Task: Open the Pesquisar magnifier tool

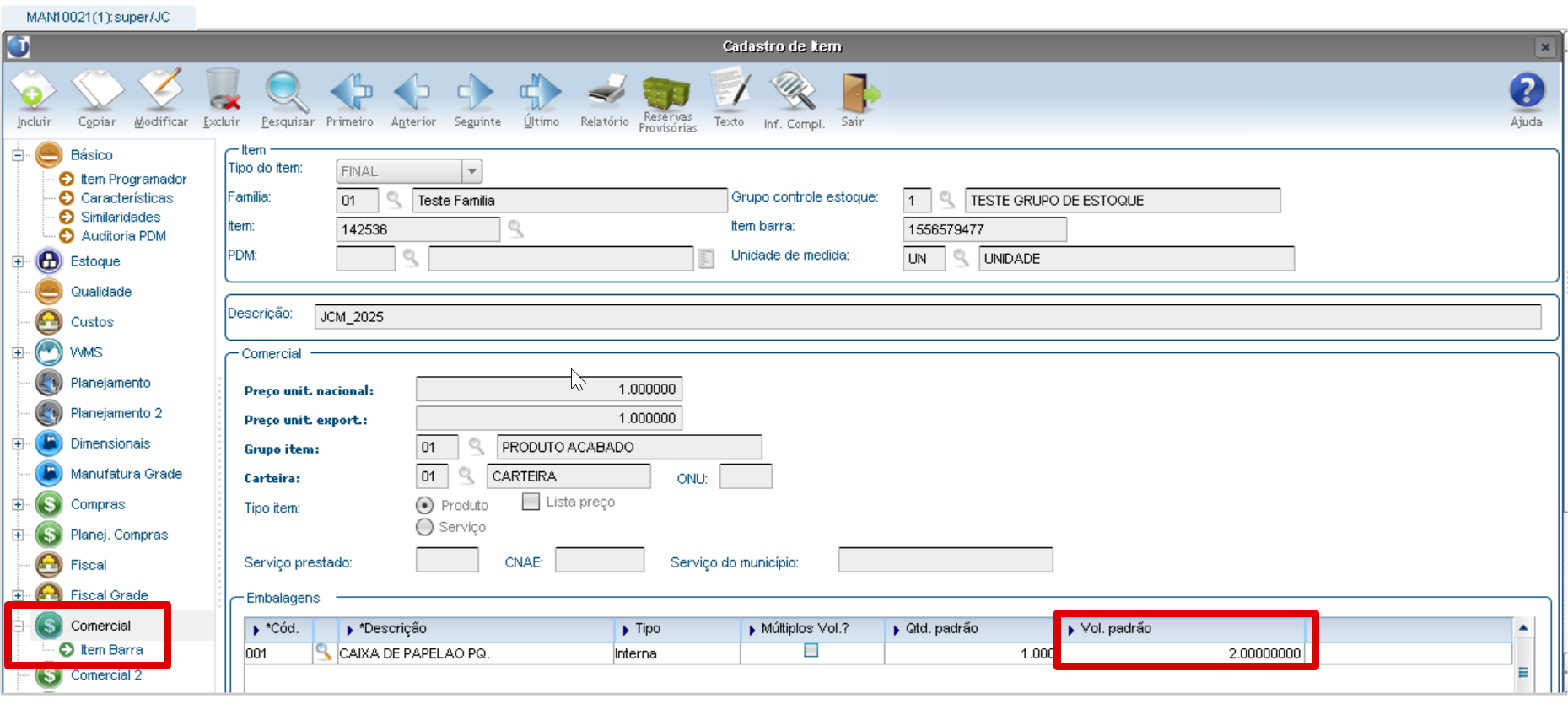Action: [287, 91]
